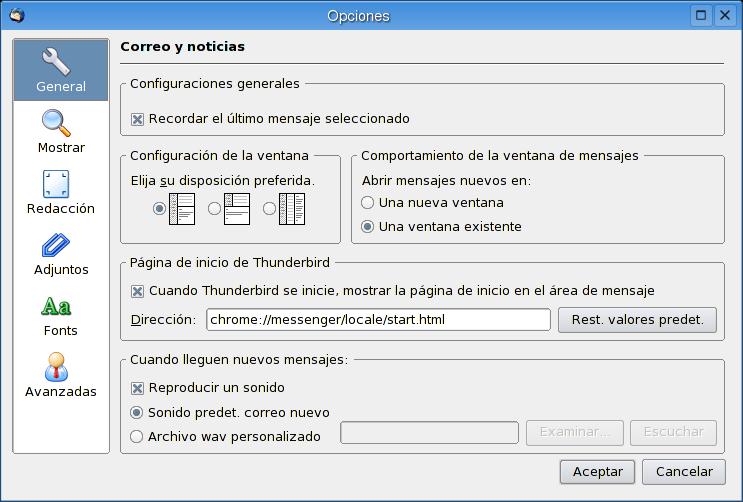Click the Escuchar button
The width and height of the screenshot is (743, 502).
pos(673,432)
